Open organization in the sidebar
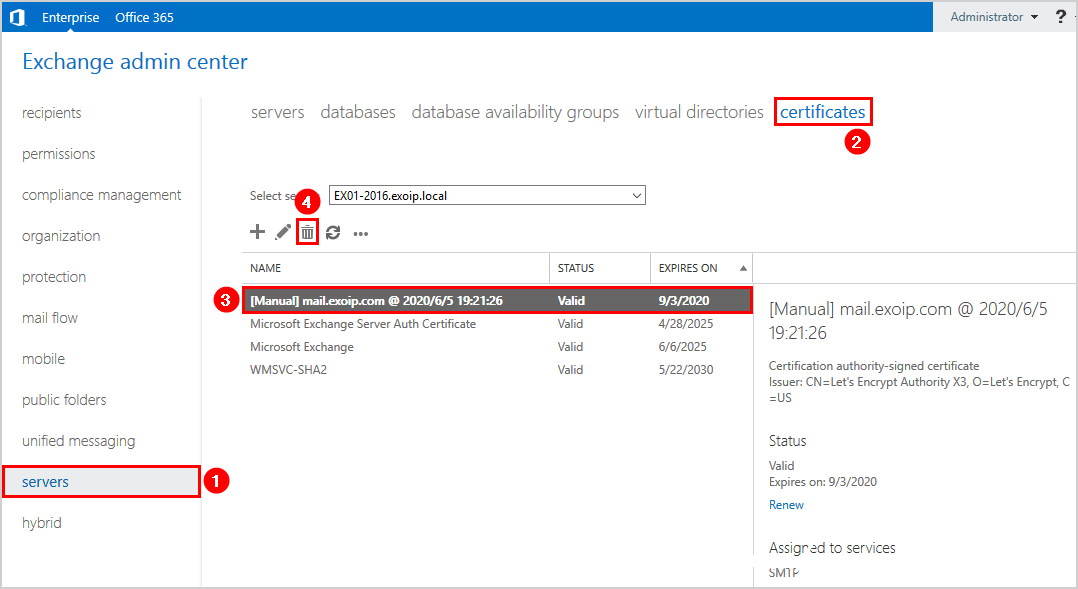This screenshot has height=589, width=1078. click(x=61, y=236)
